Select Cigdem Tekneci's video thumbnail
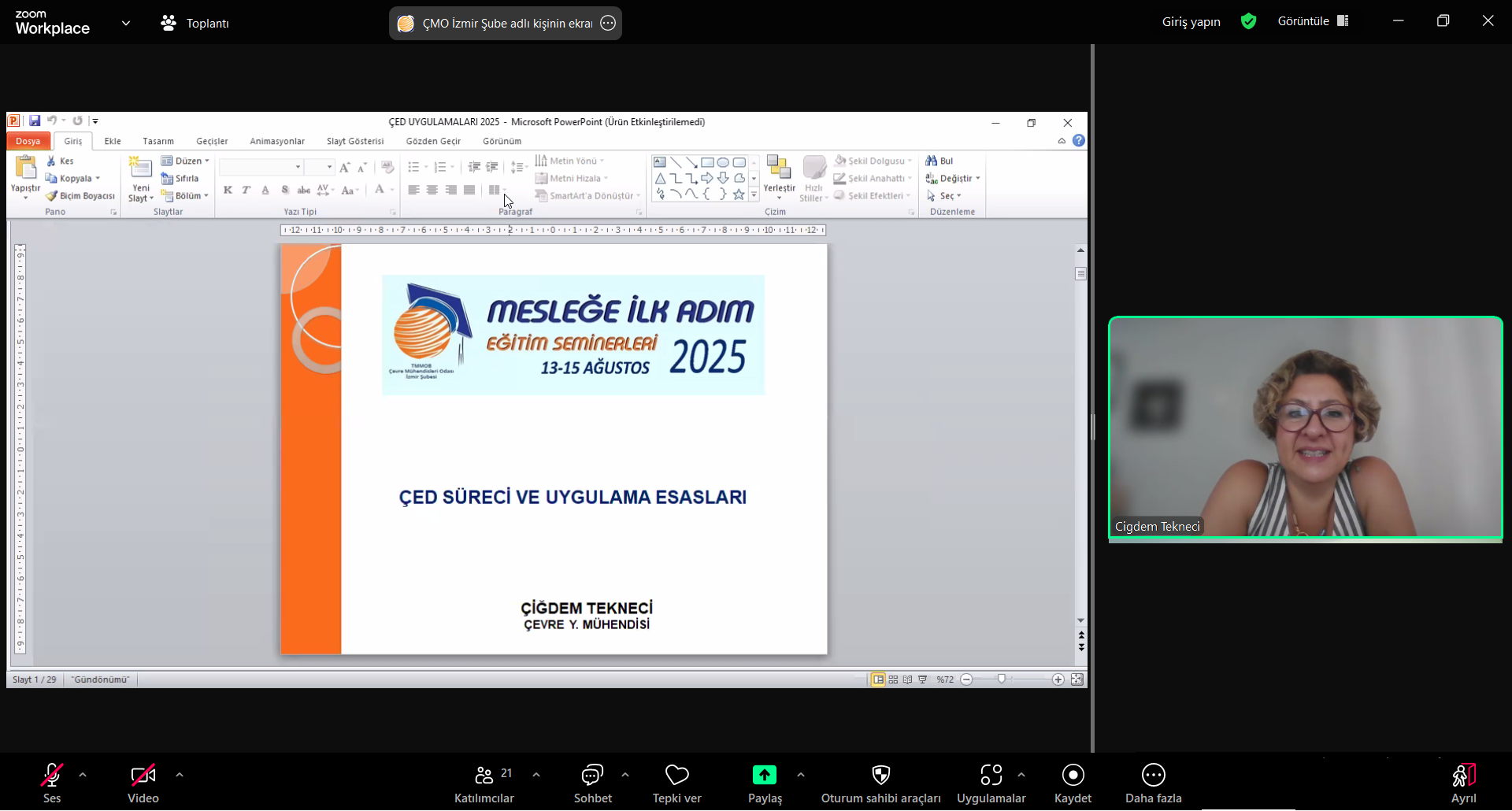The image size is (1512, 811). point(1305,428)
